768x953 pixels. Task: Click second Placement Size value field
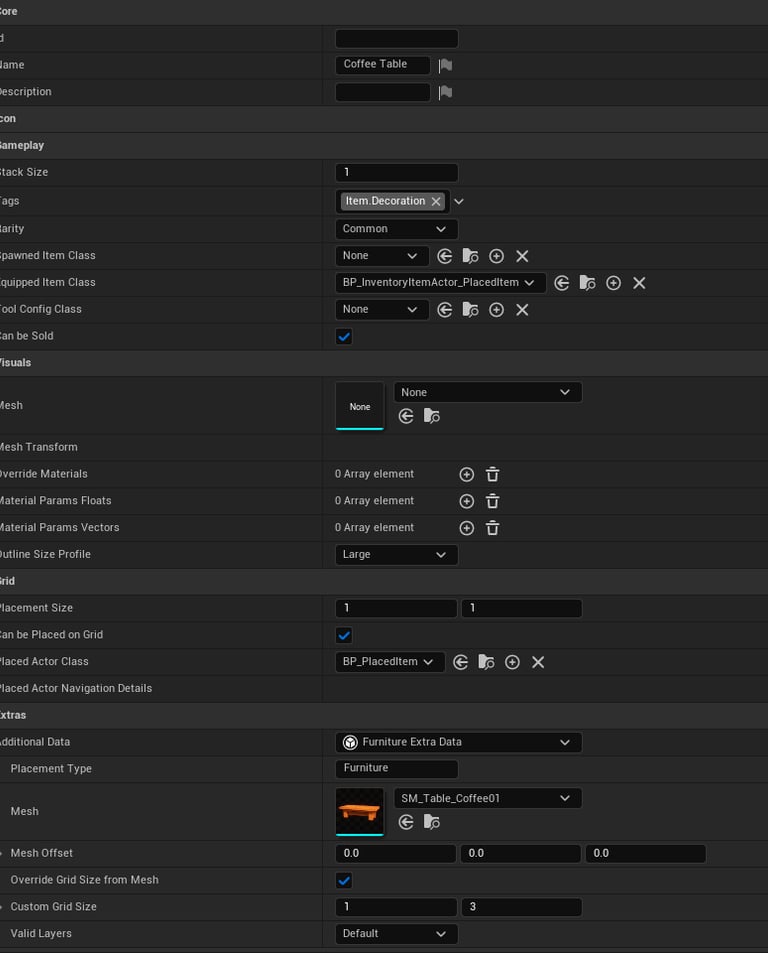521,608
